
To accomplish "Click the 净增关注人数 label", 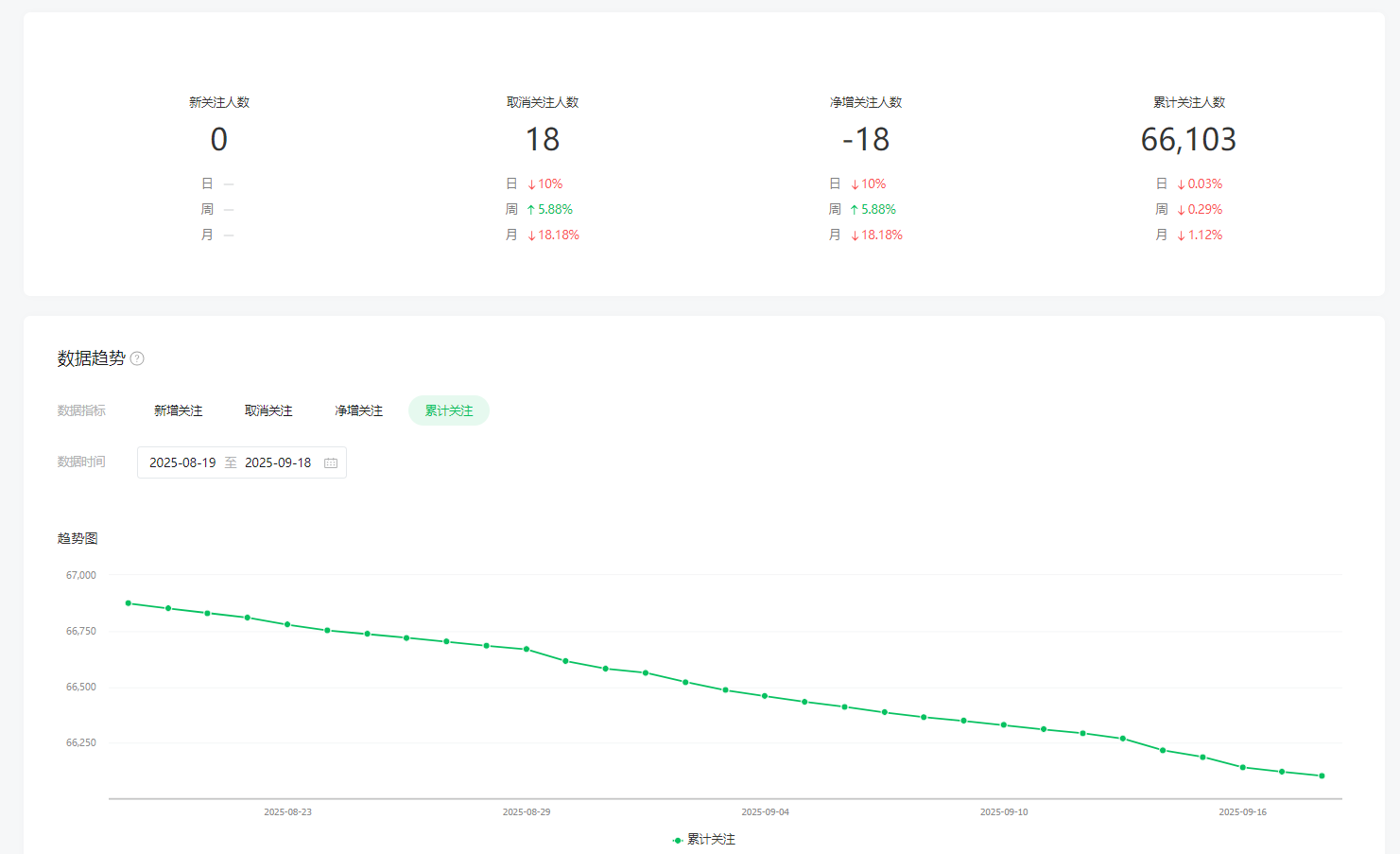I will [866, 102].
